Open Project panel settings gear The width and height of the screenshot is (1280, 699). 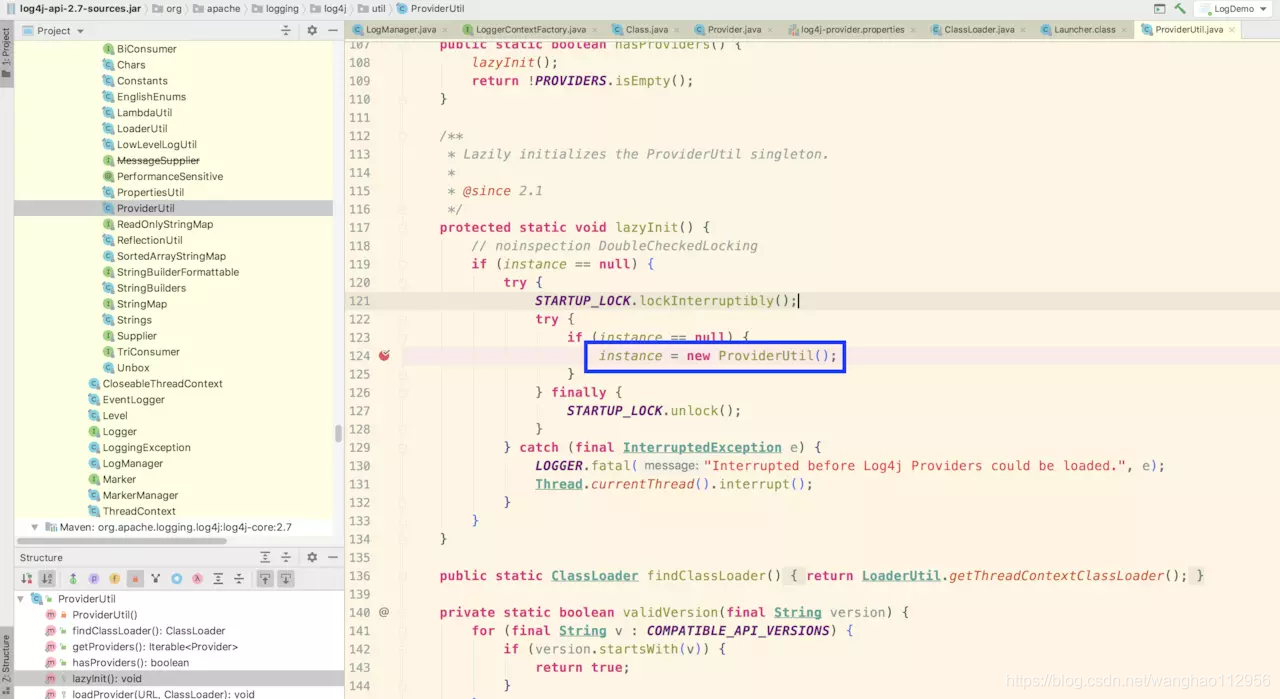coord(312,30)
